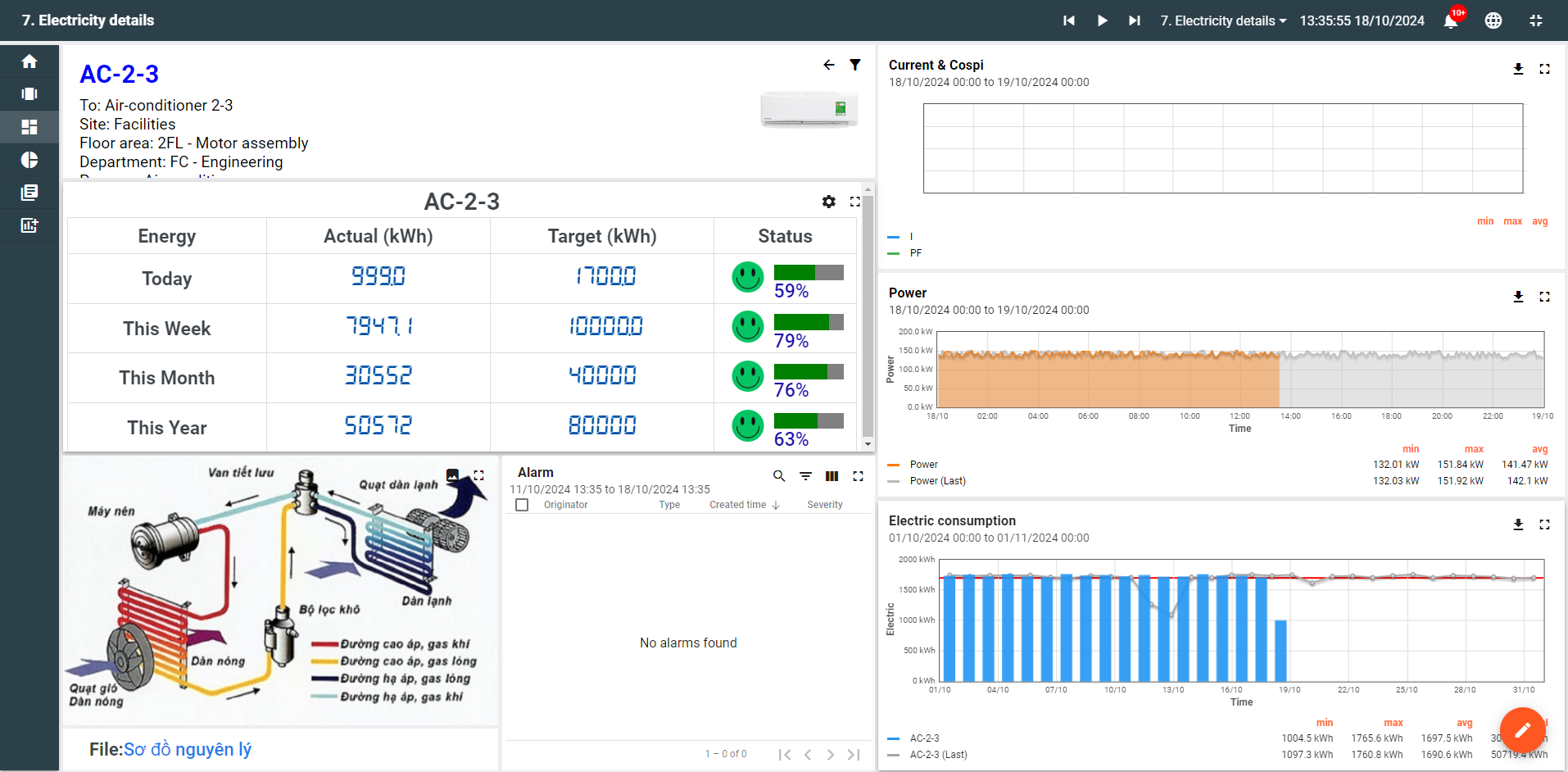Open the carousel view sidebar icon

coord(29,94)
